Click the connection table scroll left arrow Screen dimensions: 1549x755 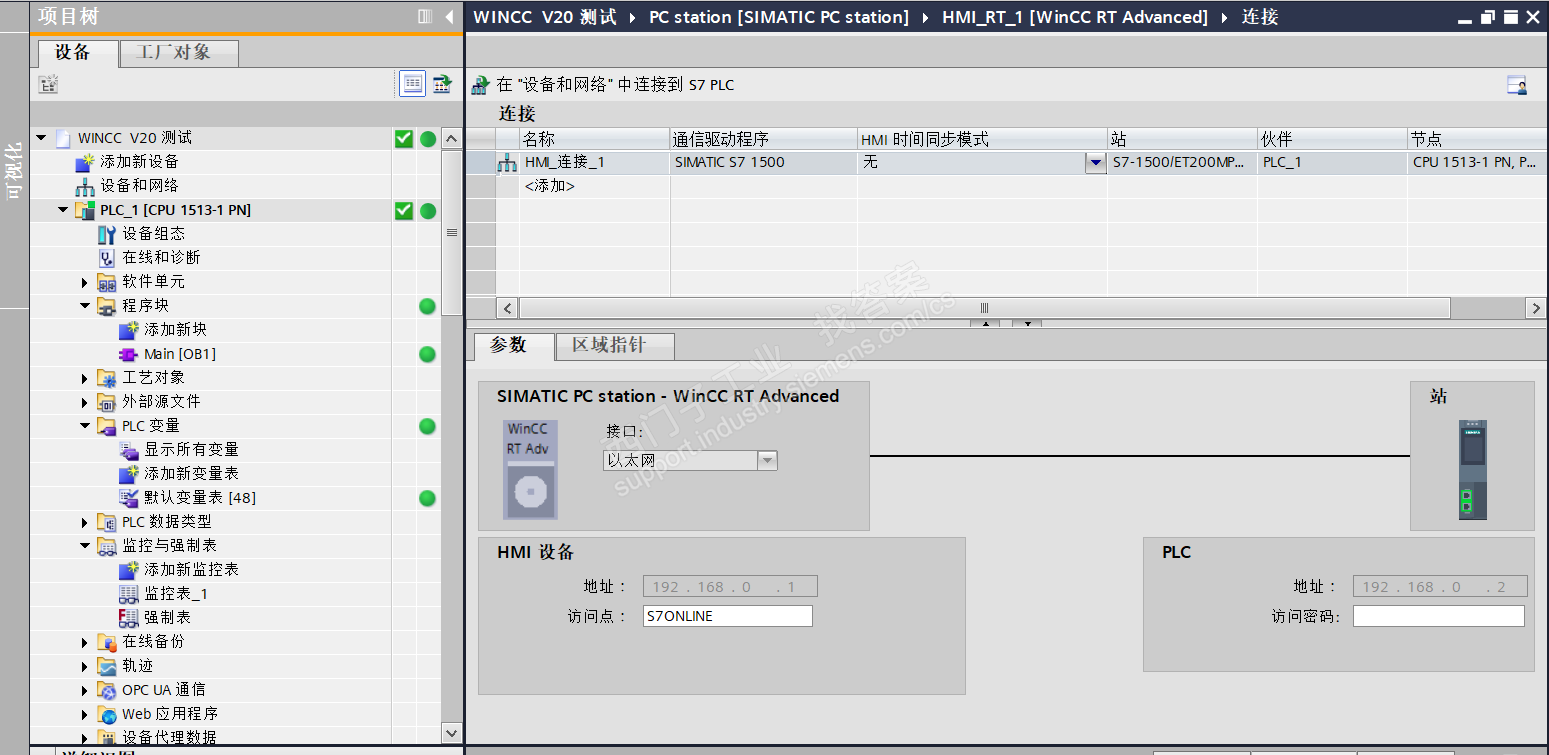click(507, 309)
